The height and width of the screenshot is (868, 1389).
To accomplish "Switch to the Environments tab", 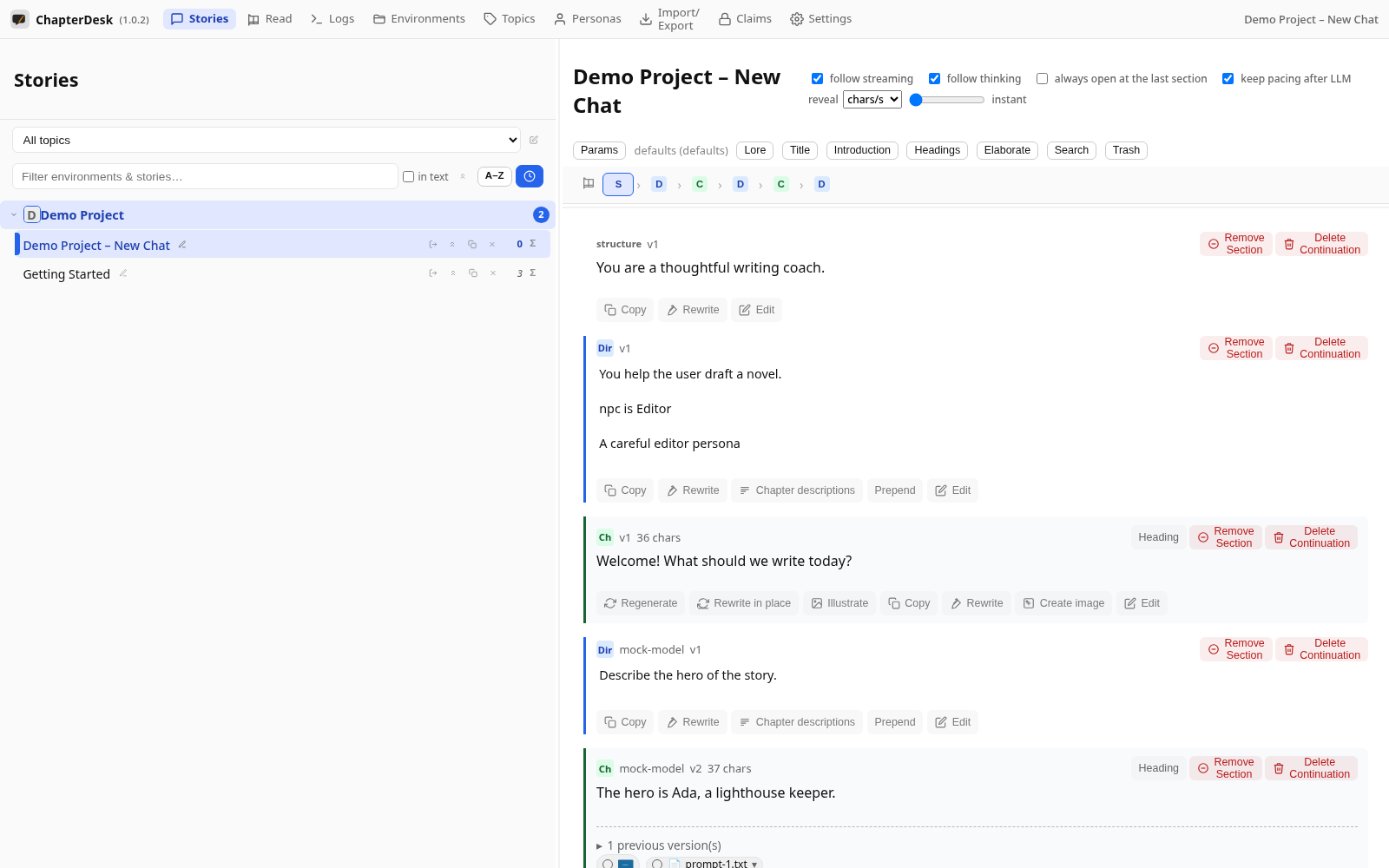I will pyautogui.click(x=419, y=19).
